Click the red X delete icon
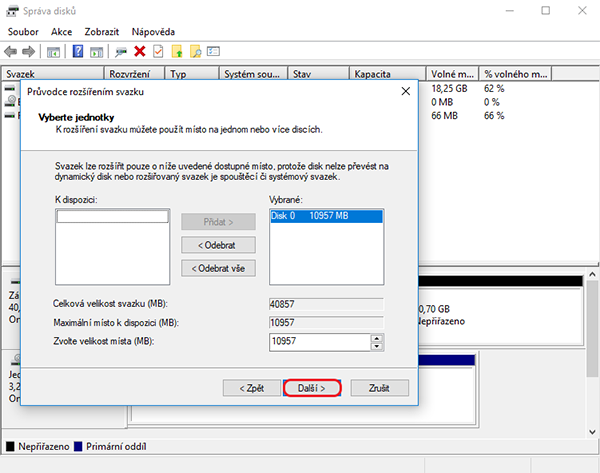The width and height of the screenshot is (600, 473). pos(139,51)
